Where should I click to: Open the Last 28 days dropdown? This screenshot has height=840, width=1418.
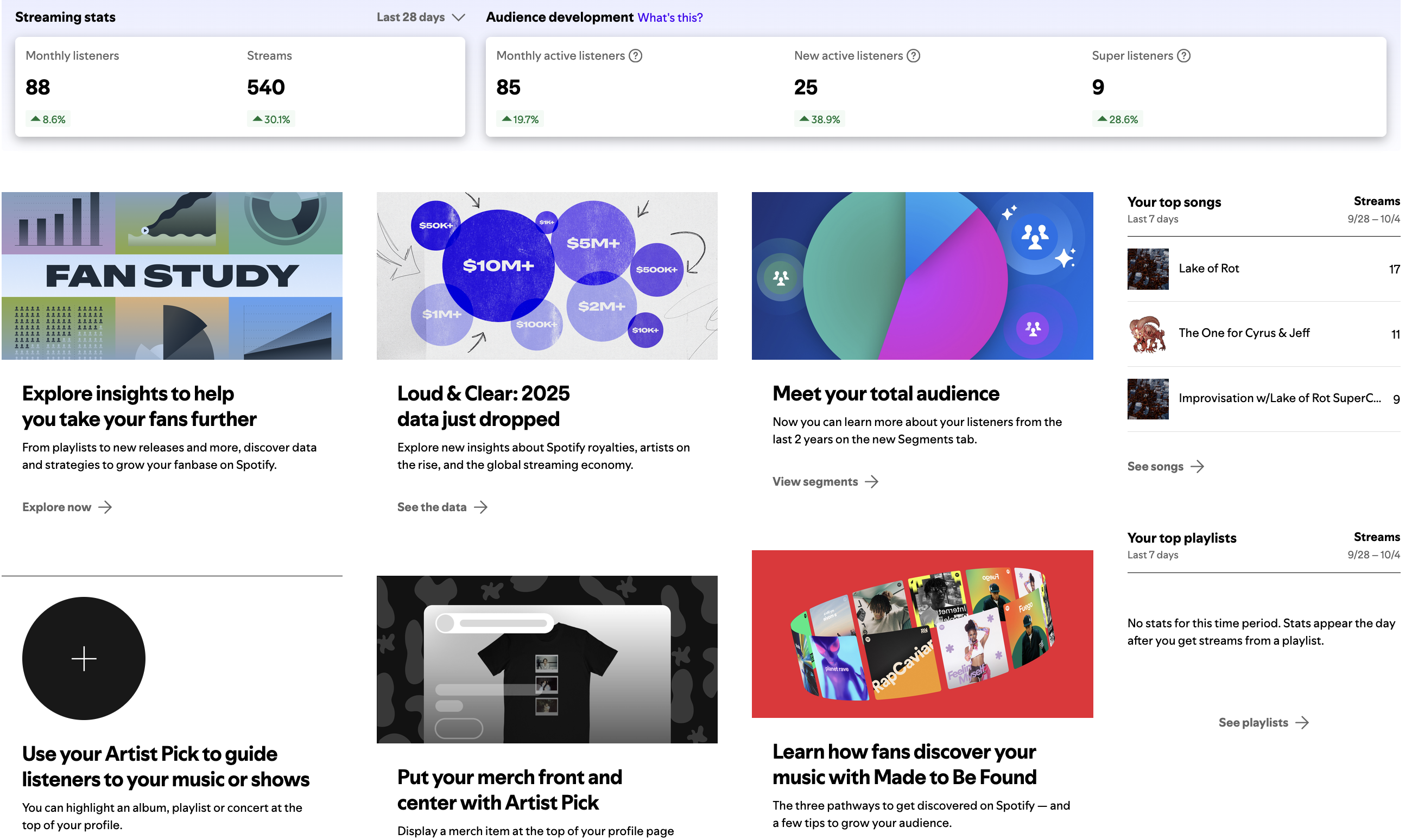coord(421,17)
